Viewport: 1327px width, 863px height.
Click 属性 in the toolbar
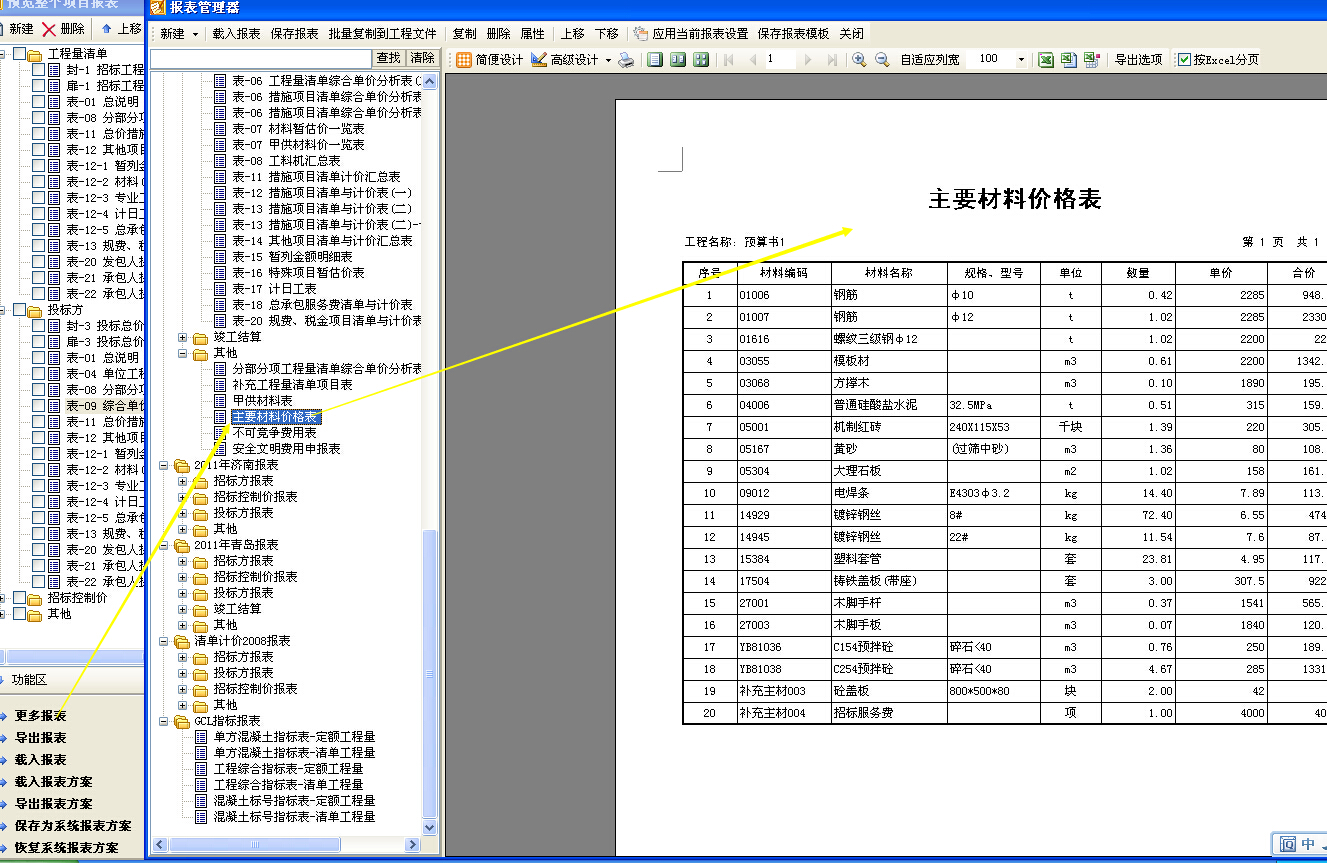(x=533, y=34)
